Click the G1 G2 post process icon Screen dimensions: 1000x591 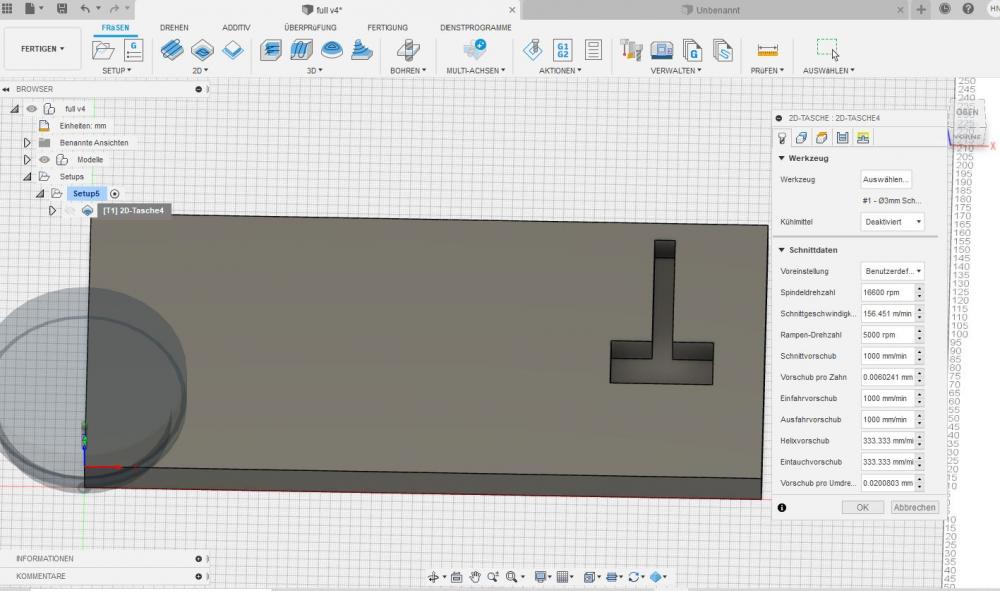(x=562, y=50)
